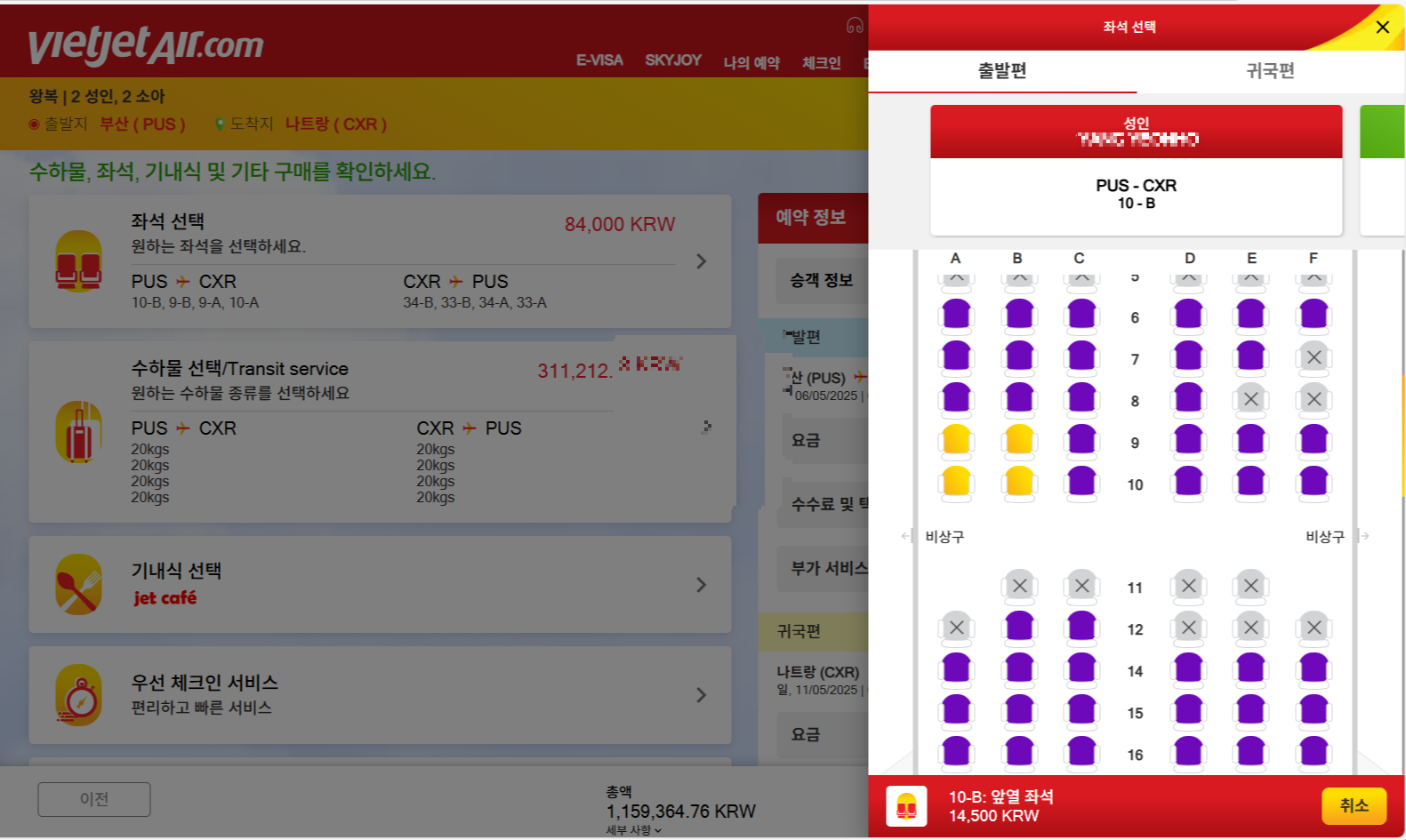Image resolution: width=1406 pixels, height=840 pixels.
Task: Expand 승객 정보 section
Action: [x=822, y=281]
